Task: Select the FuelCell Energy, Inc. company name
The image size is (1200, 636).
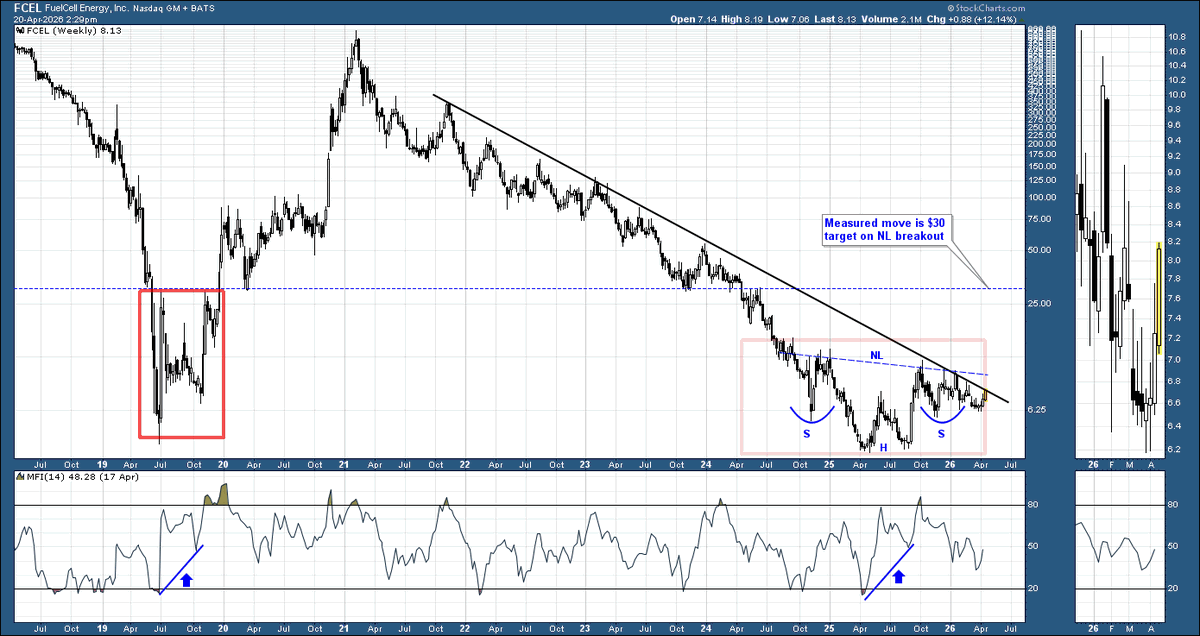Action: point(85,8)
